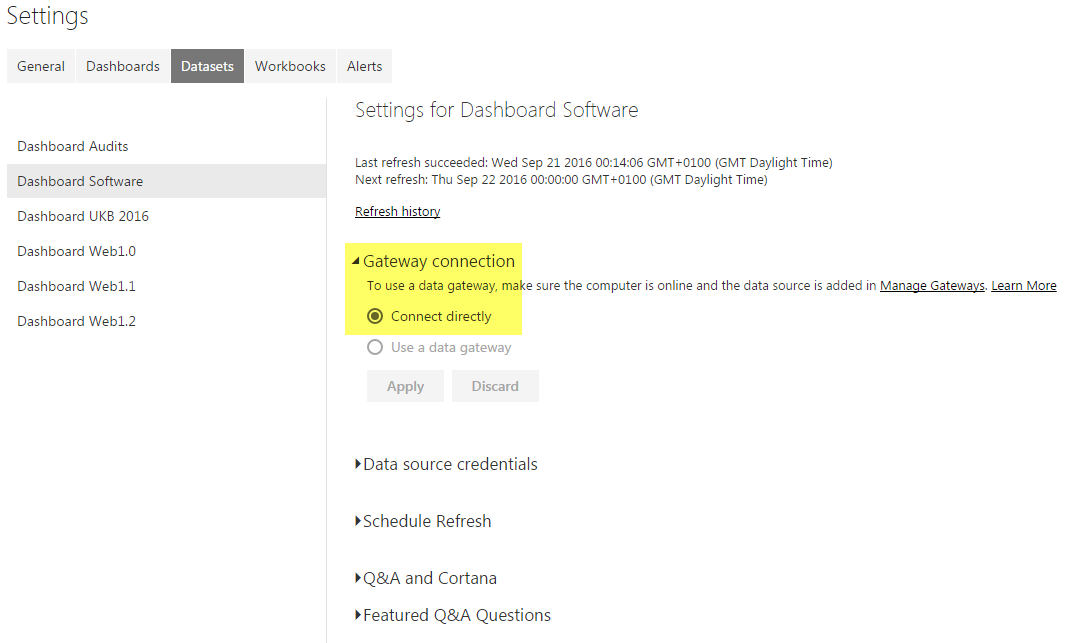1071x643 pixels.
Task: Expand the Data source credentials section
Action: pyautogui.click(x=447, y=464)
